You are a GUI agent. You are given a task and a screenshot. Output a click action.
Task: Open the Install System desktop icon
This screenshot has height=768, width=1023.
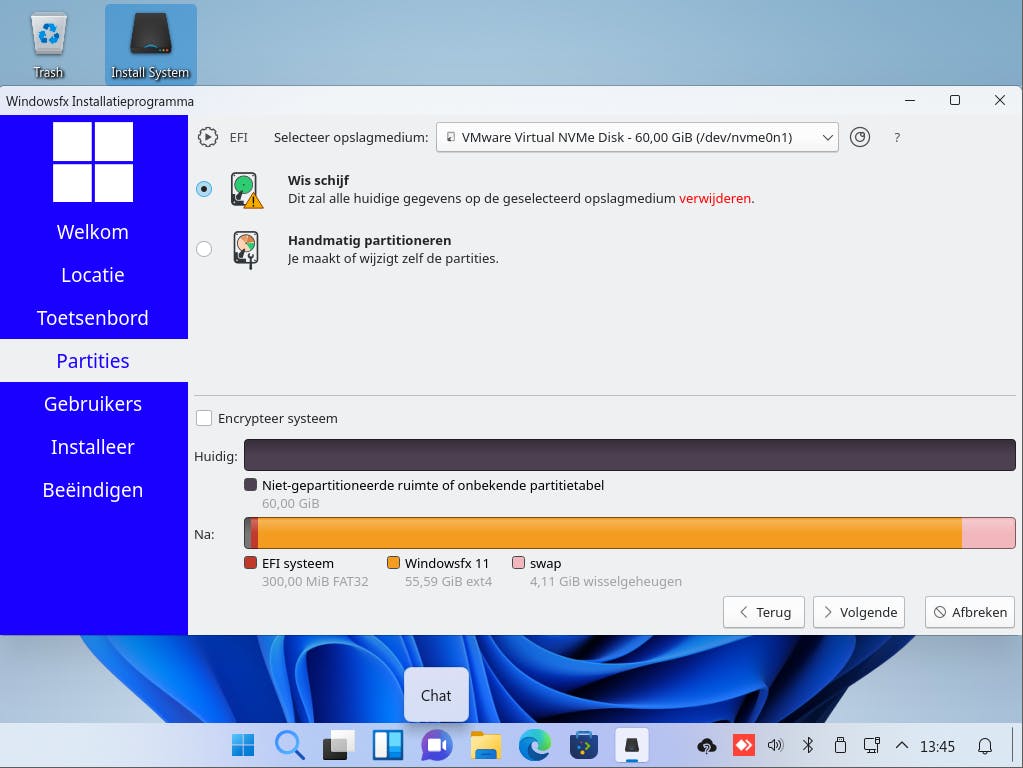coord(150,45)
